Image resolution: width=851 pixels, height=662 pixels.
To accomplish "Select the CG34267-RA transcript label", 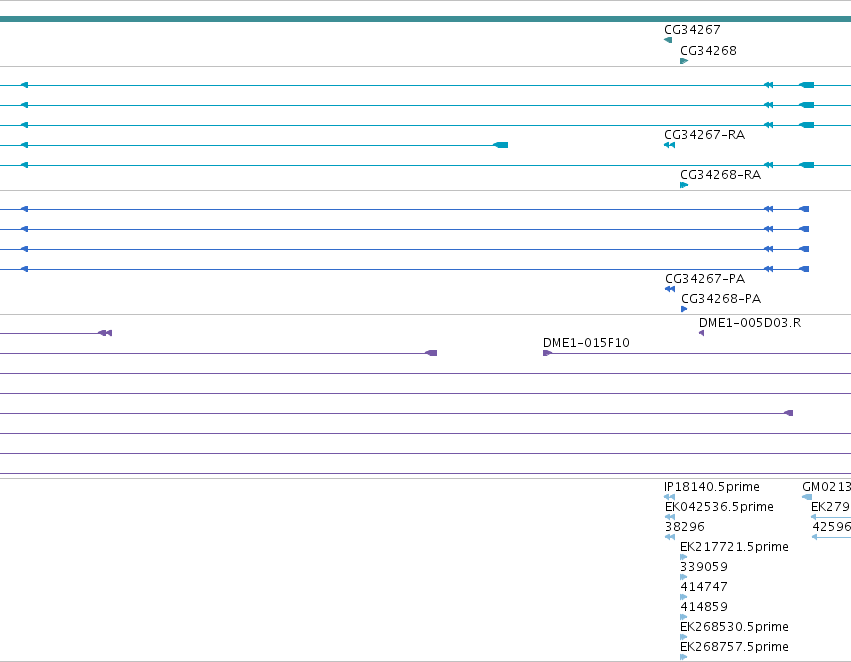I will click(704, 135).
